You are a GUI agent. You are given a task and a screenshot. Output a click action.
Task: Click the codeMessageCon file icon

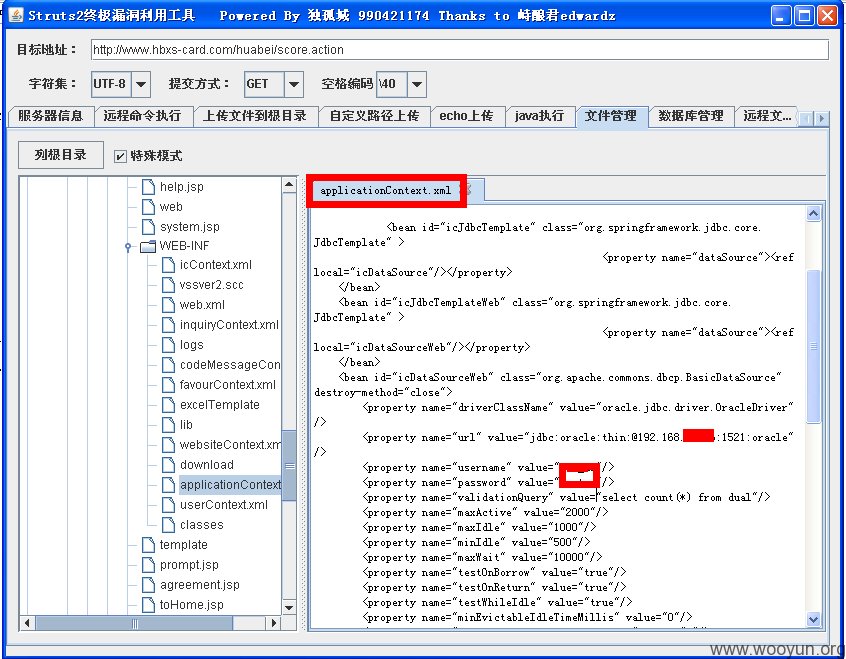pyautogui.click(x=168, y=365)
